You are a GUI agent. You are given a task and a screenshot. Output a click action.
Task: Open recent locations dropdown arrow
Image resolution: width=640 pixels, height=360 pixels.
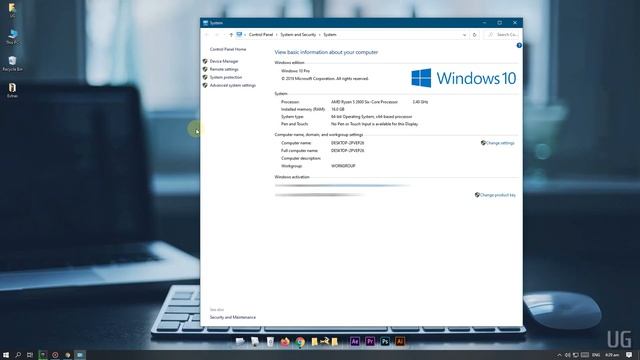coord(224,35)
